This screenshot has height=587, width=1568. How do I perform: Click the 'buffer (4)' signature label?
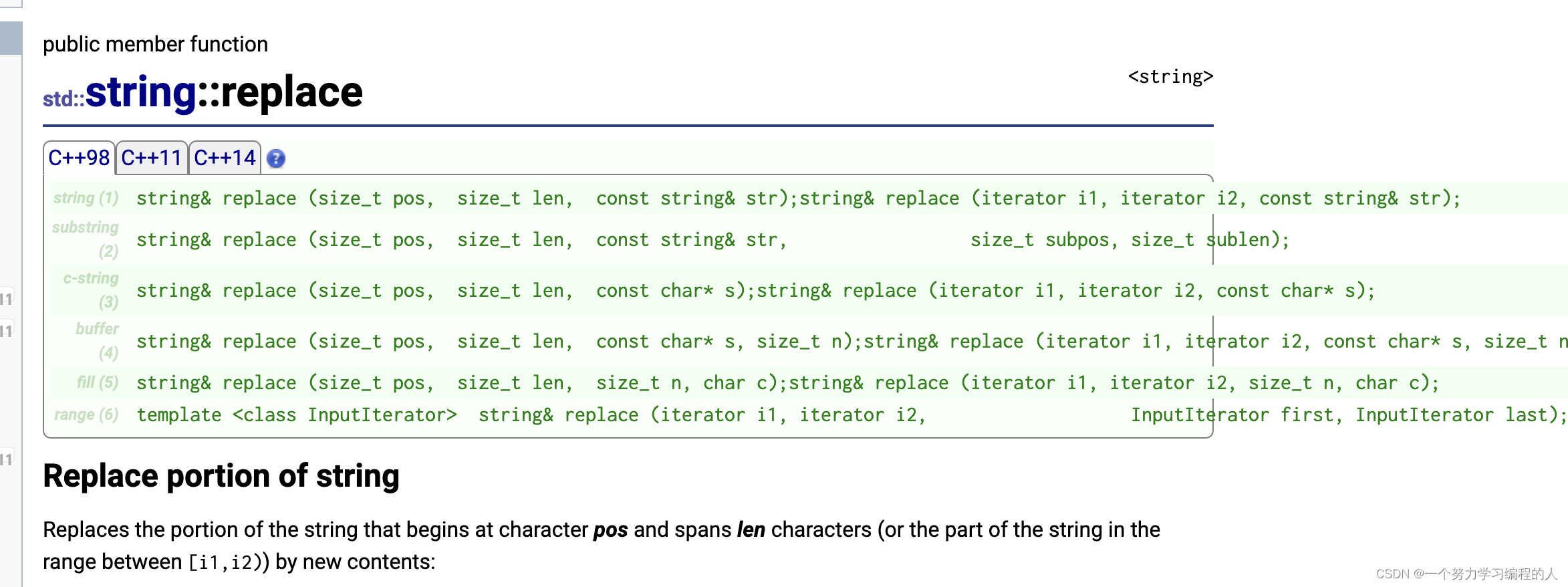98,341
